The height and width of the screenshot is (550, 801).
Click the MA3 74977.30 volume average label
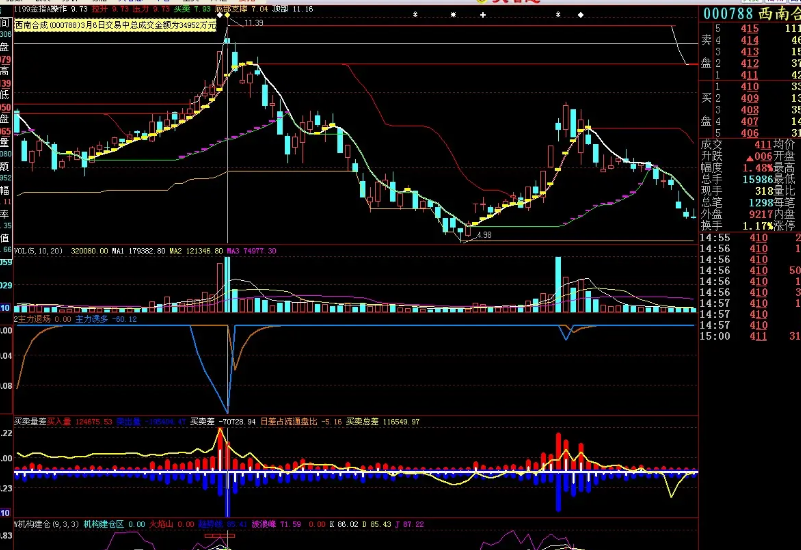251,251
